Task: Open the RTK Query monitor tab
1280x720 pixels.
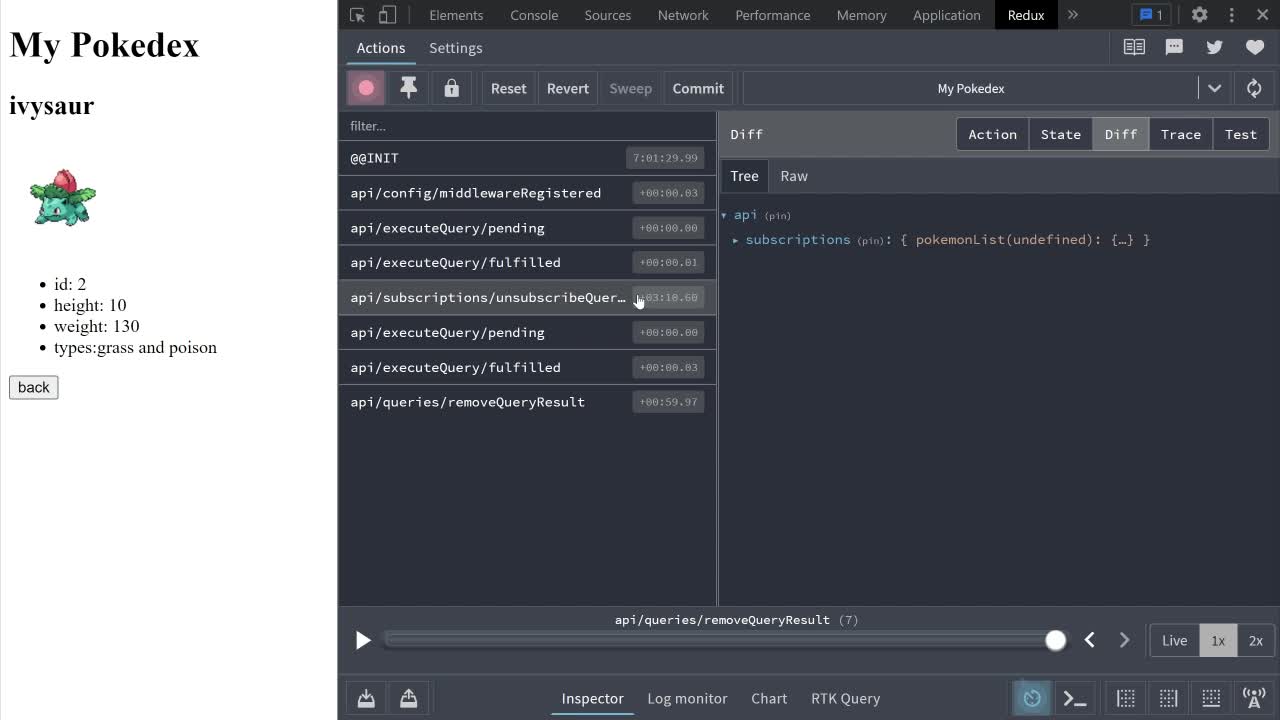Action: [845, 698]
